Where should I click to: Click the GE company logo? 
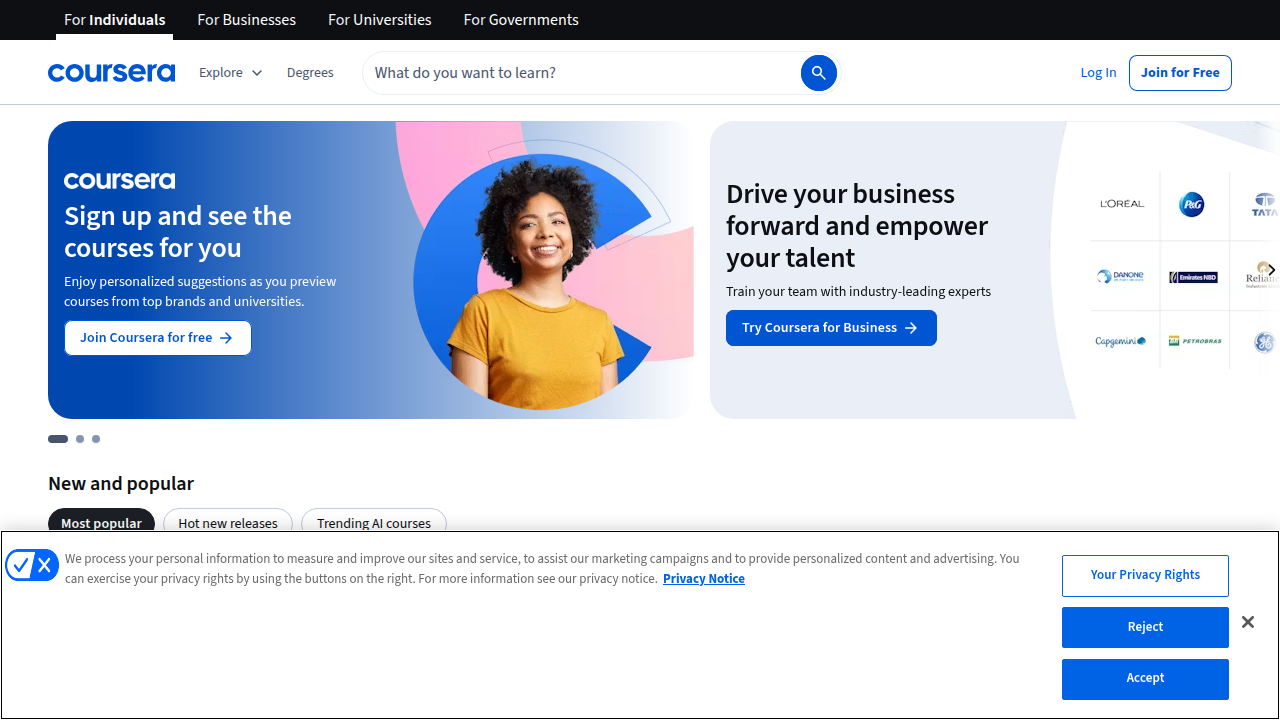[x=1265, y=343]
